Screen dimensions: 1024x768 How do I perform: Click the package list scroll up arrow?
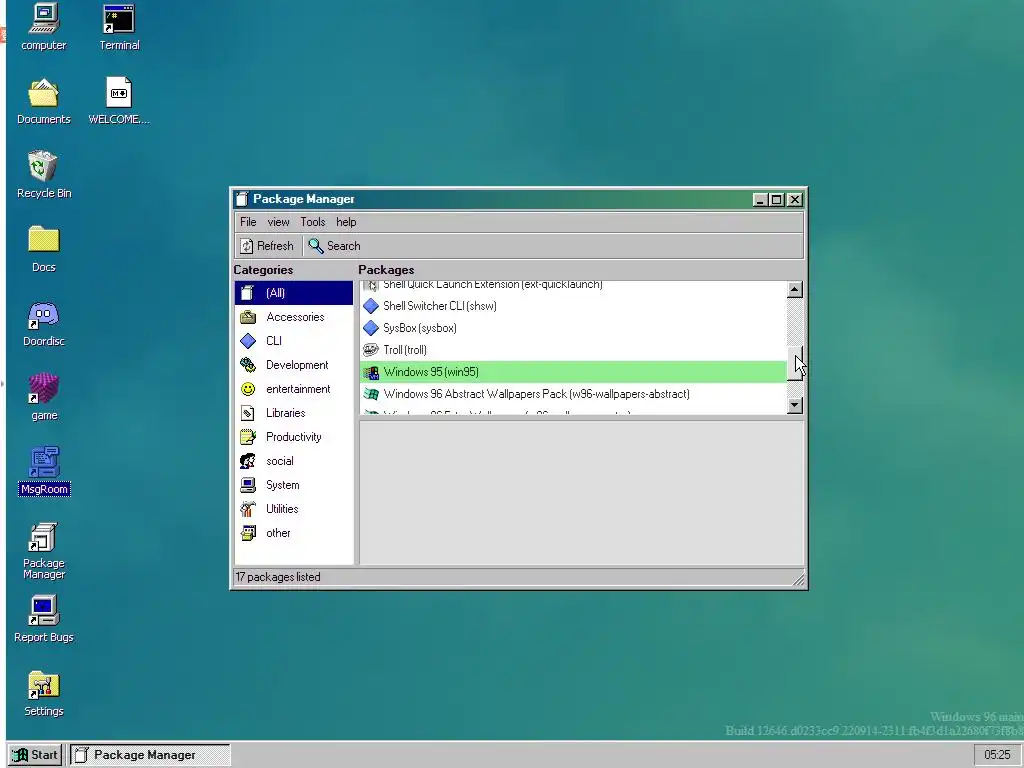795,289
